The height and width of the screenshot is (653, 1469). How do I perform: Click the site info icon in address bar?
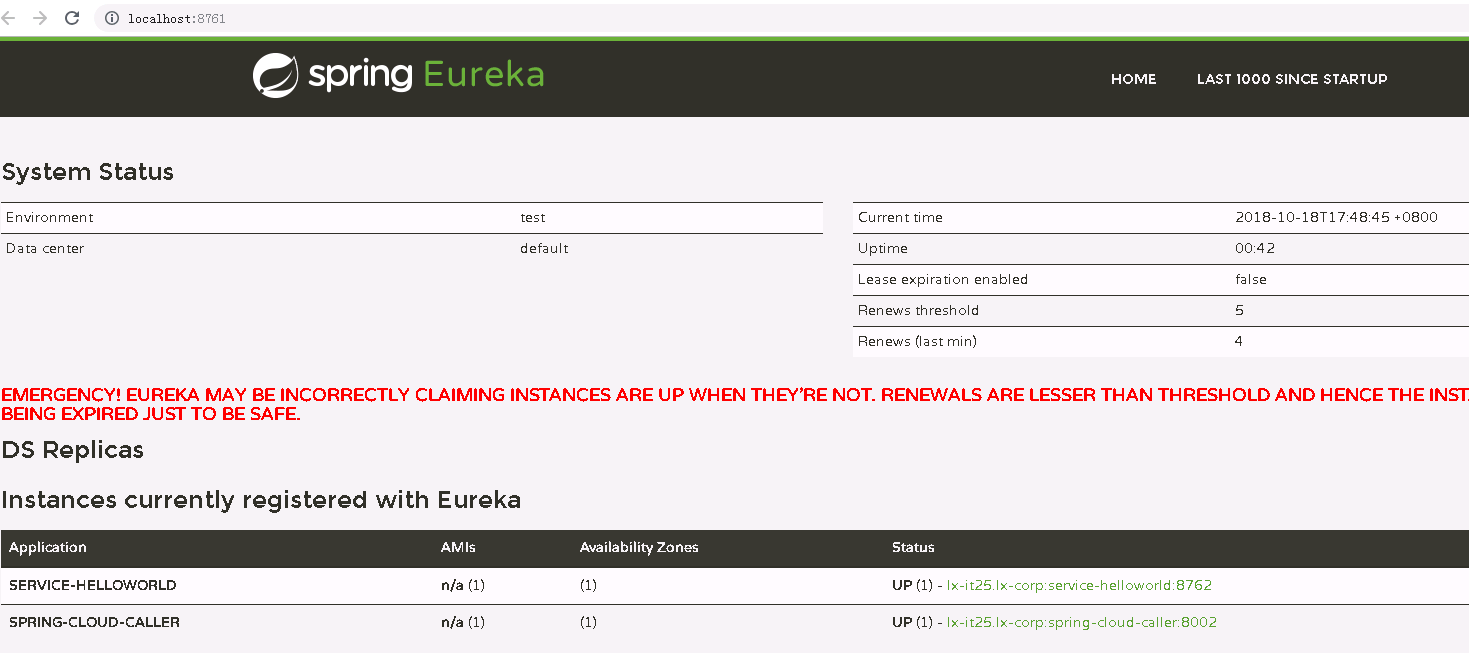(x=112, y=18)
